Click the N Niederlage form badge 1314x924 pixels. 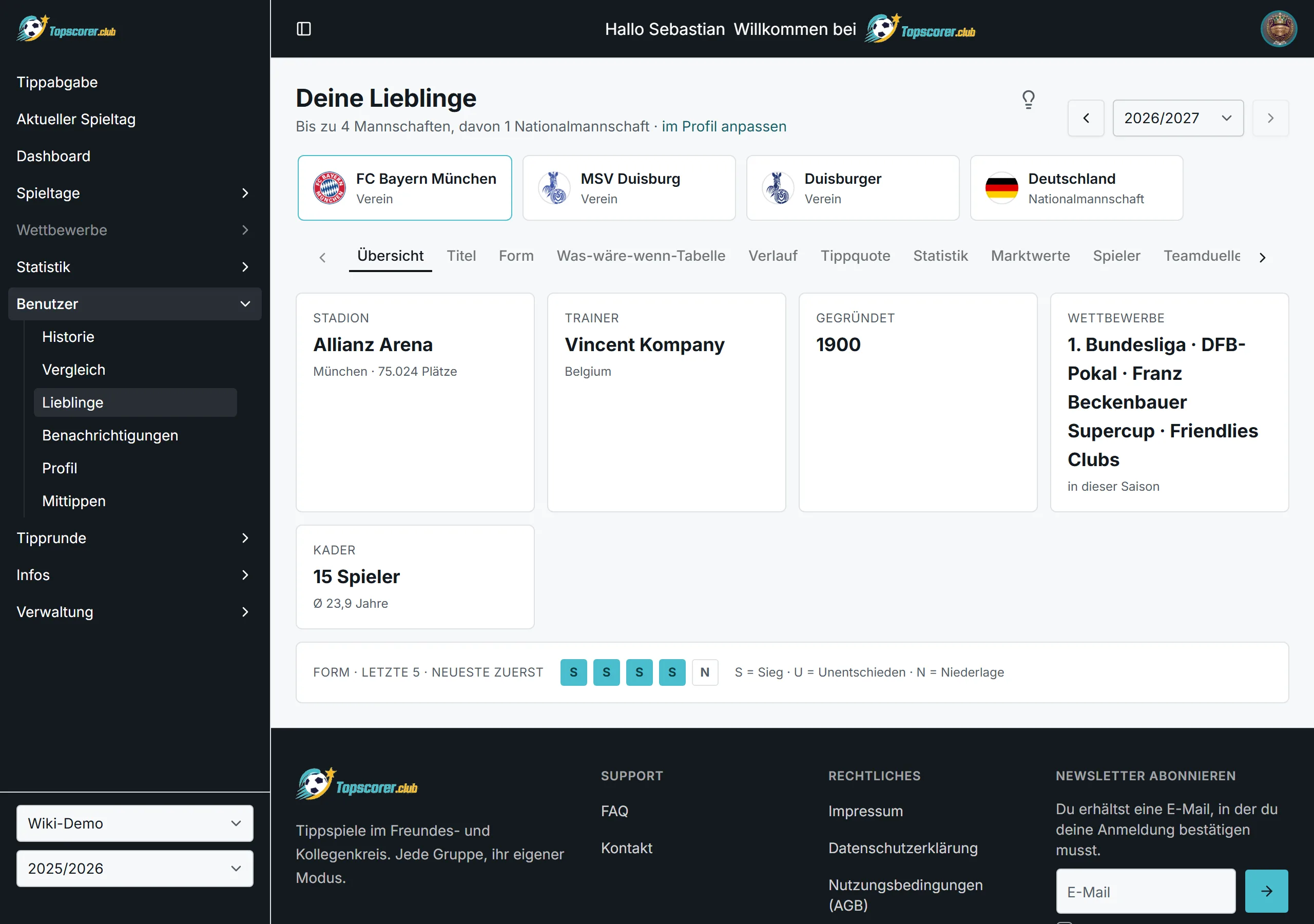[x=705, y=672]
